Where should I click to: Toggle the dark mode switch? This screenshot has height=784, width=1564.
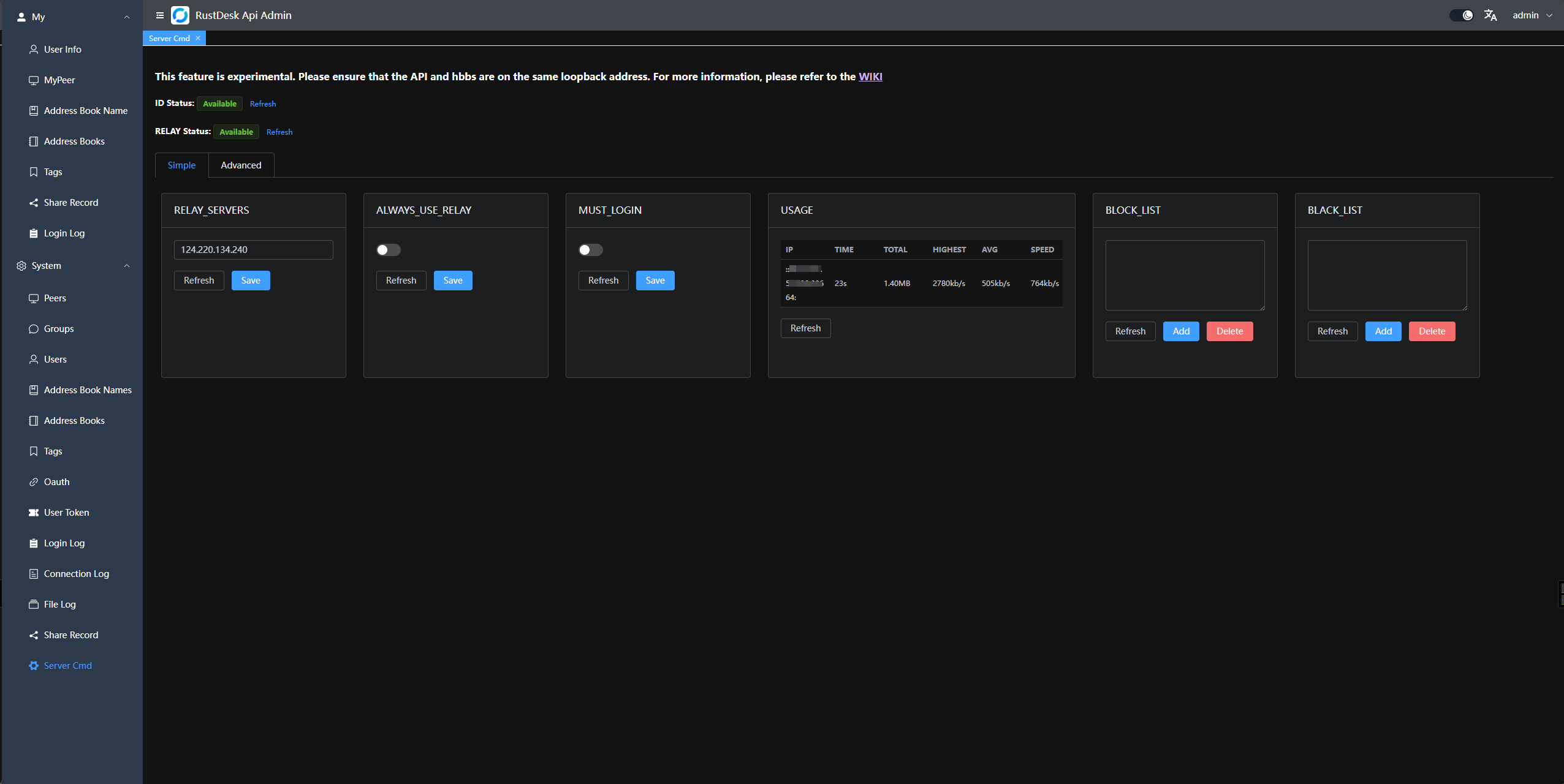1461,15
